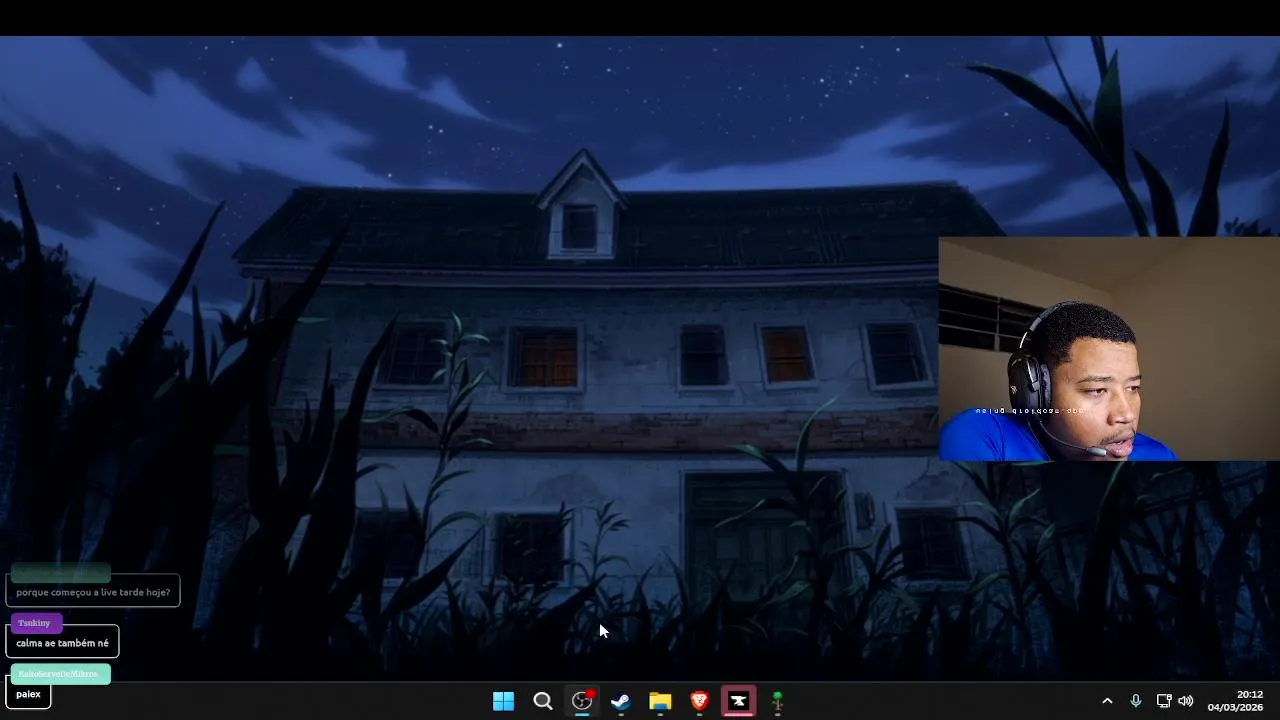Open File Explorer folder icon
Image resolution: width=1280 pixels, height=720 pixels.
(660, 701)
